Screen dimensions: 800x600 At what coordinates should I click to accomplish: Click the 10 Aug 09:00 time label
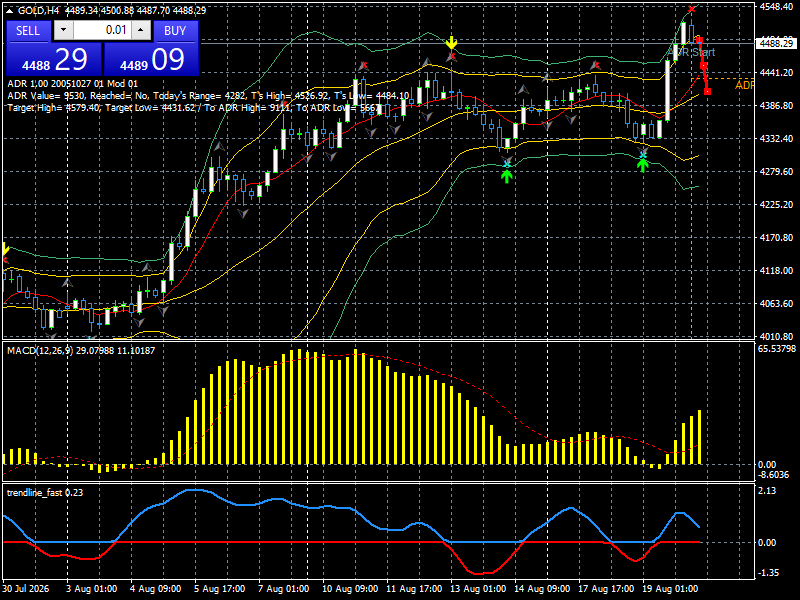pos(350,588)
